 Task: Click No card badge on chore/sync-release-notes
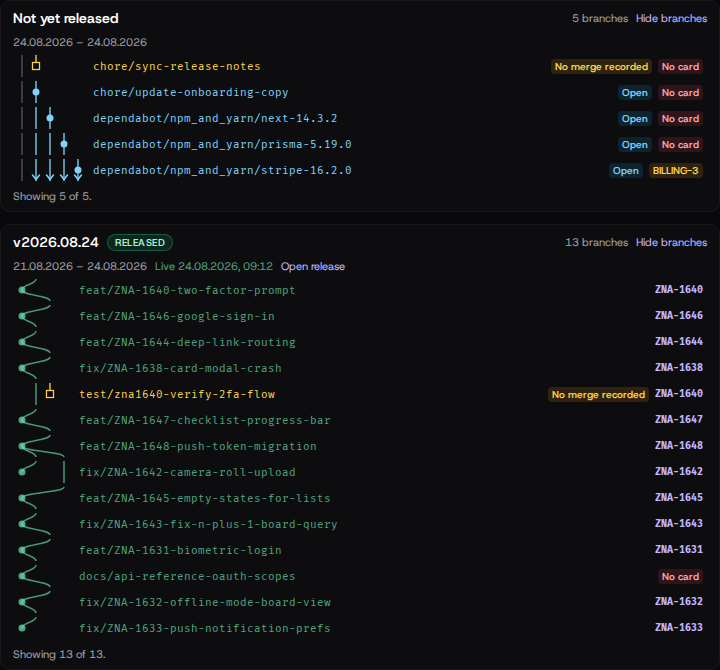click(680, 67)
